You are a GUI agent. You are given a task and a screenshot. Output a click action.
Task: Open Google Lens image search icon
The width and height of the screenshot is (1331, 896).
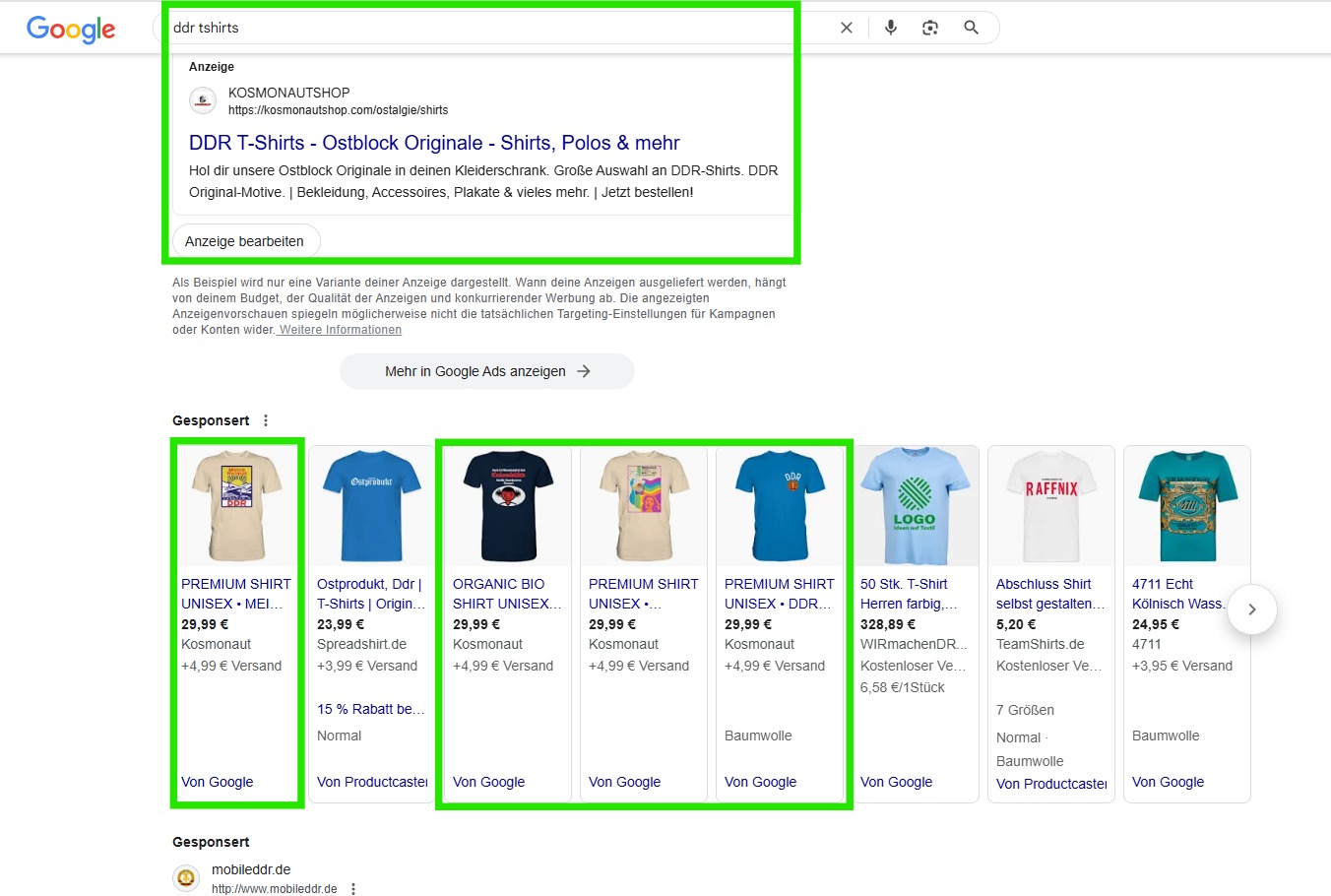point(930,28)
